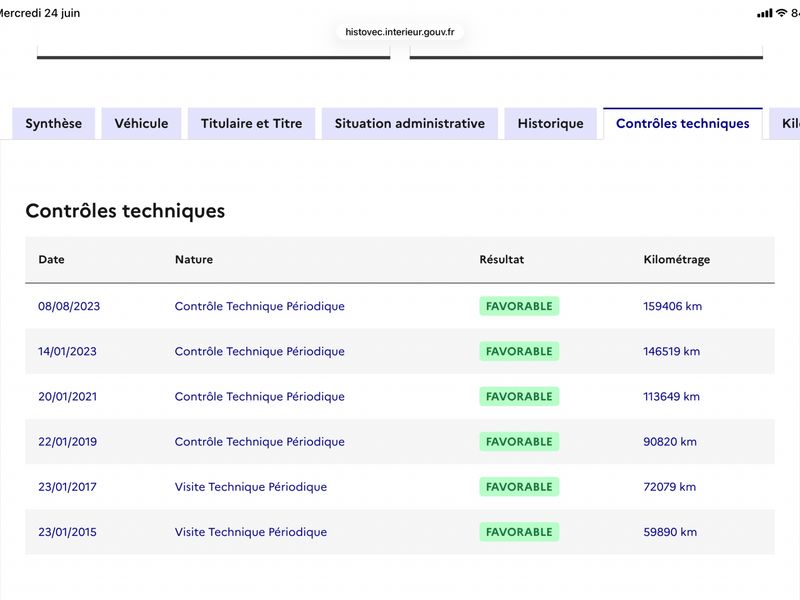
Task: Click the 90820 km mileage entry
Action: 670,442
